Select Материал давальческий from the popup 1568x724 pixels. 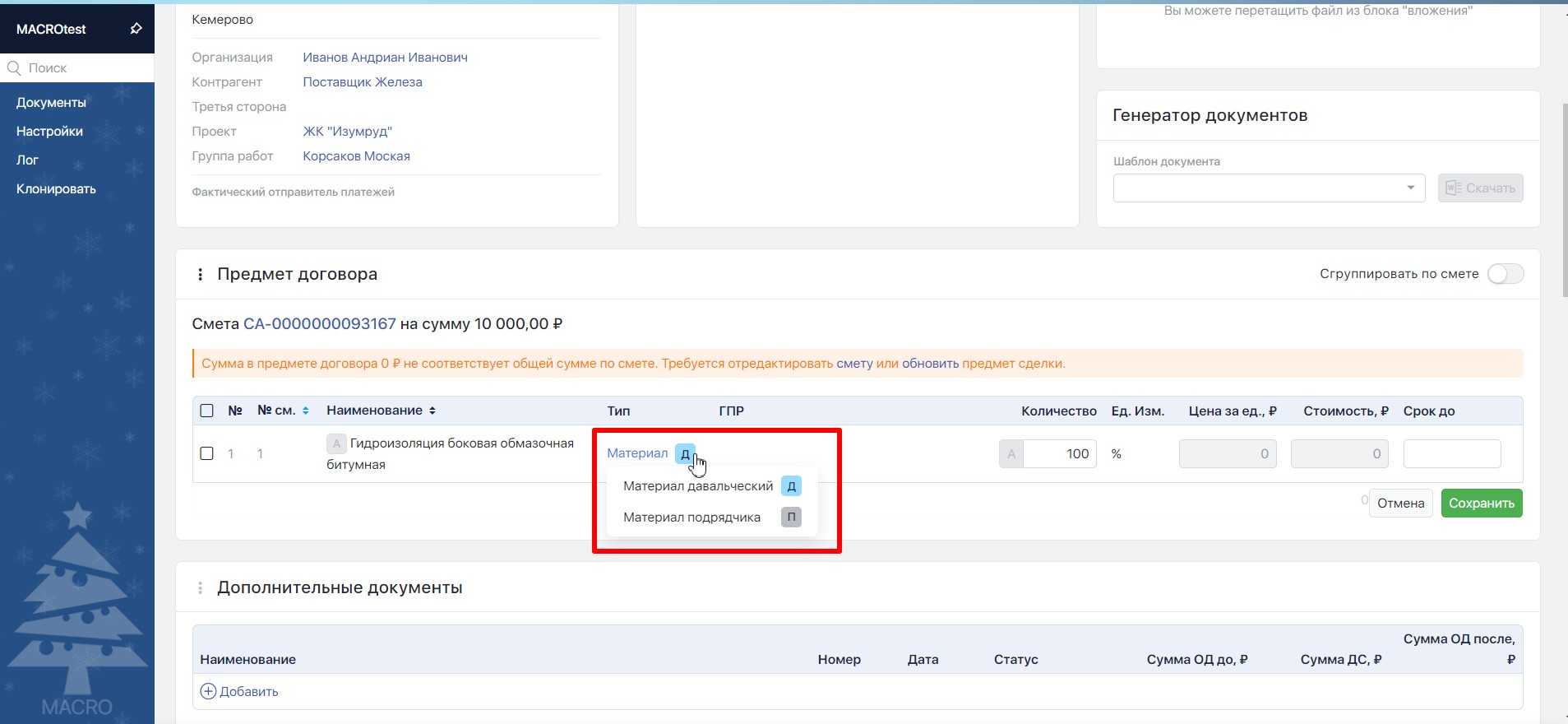[698, 486]
